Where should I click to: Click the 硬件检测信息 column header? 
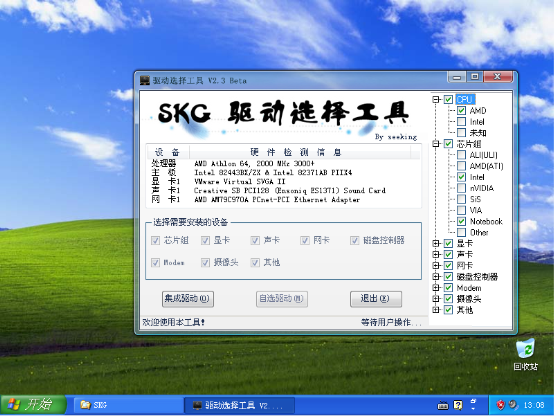300,152
